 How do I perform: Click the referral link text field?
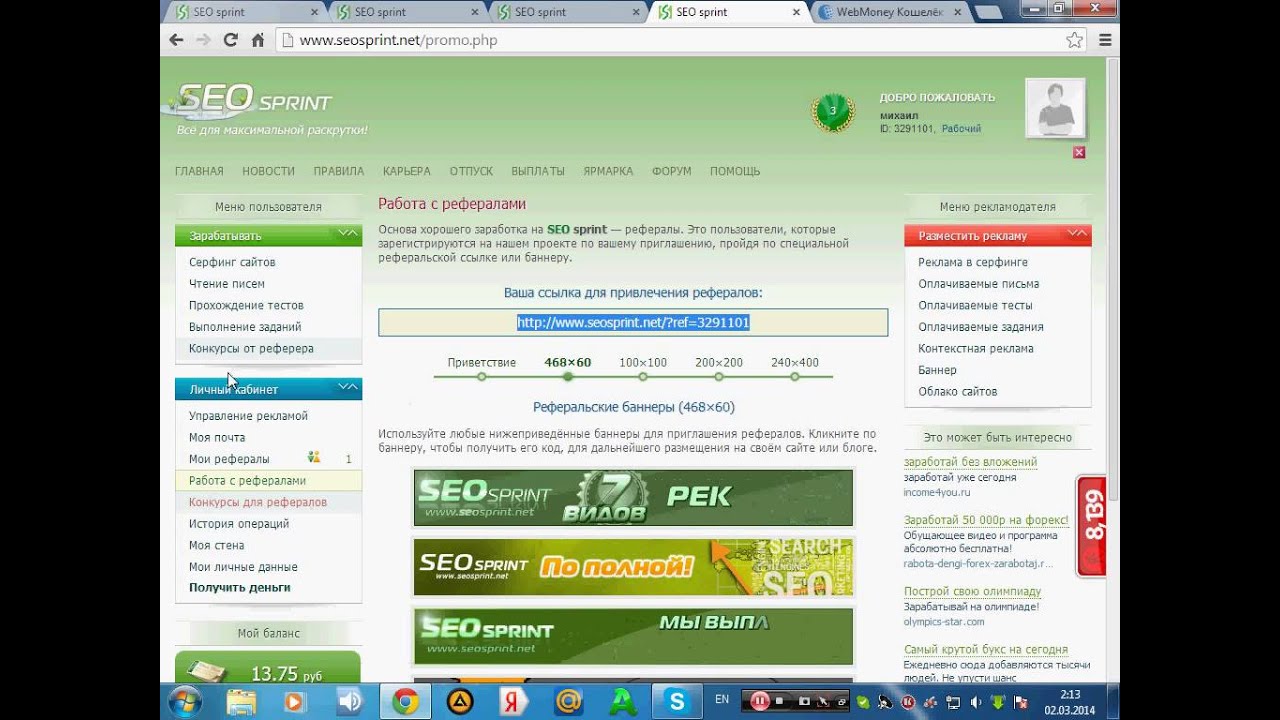[633, 322]
